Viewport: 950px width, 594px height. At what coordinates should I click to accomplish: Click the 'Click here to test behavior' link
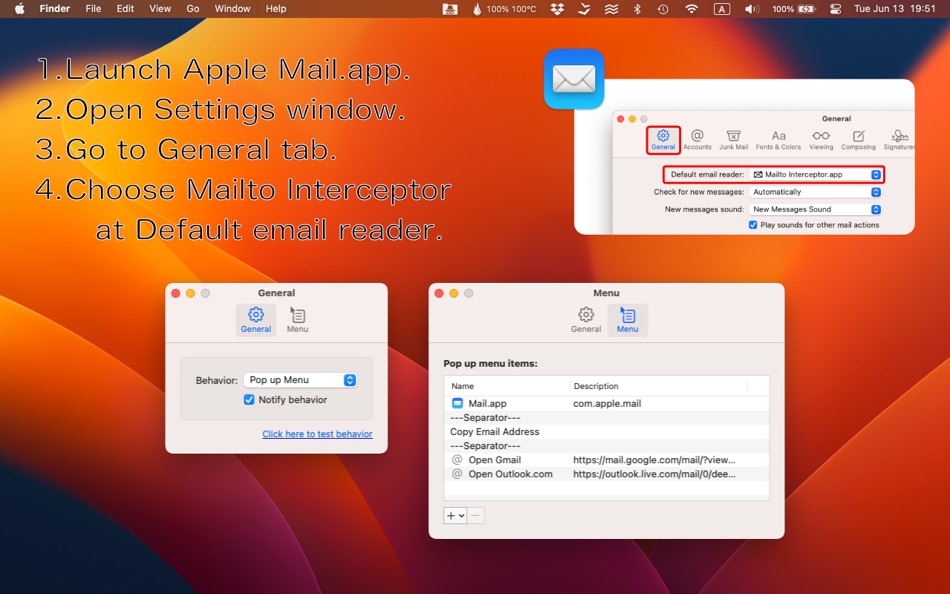(317, 434)
